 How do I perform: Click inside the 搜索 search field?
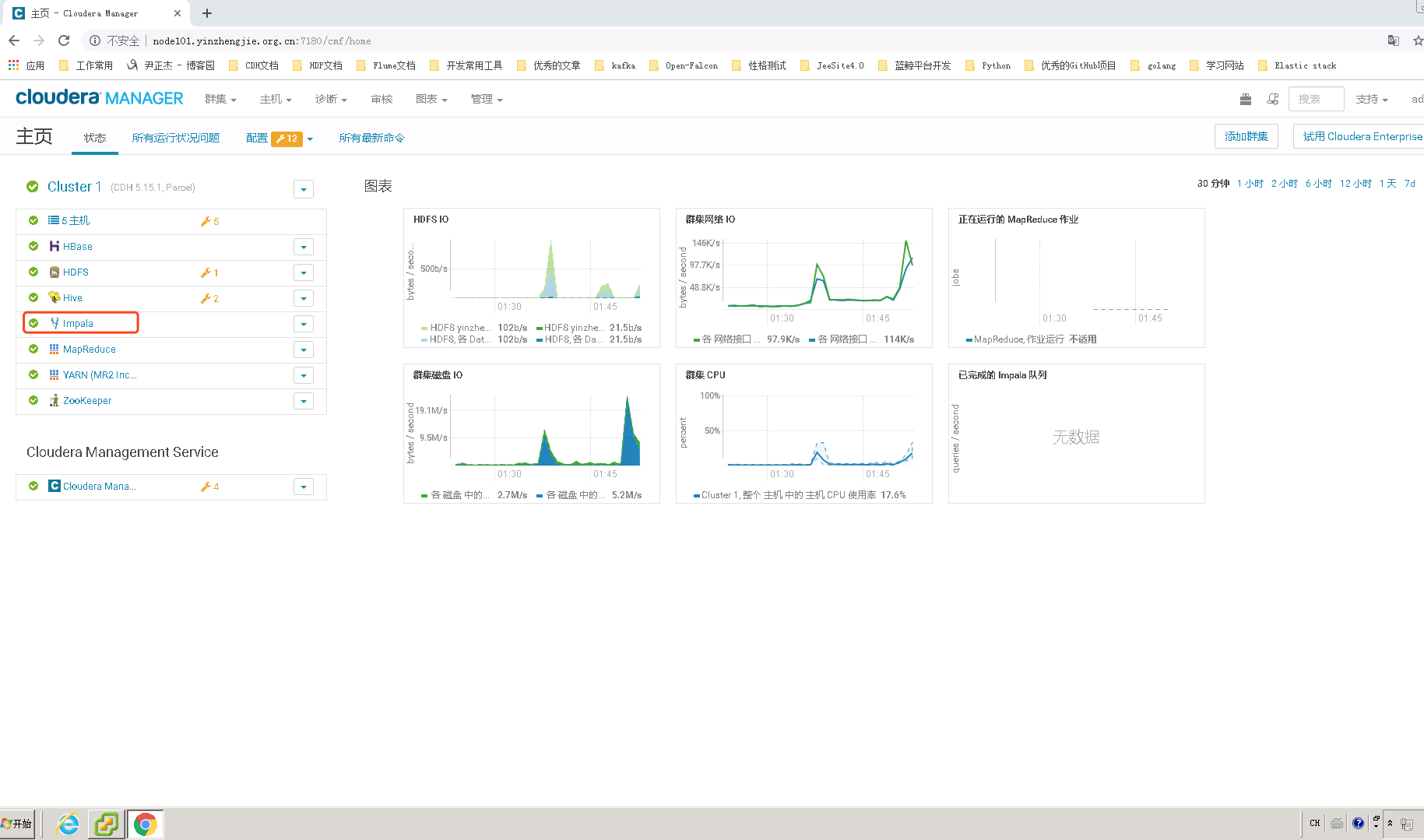pos(1316,99)
